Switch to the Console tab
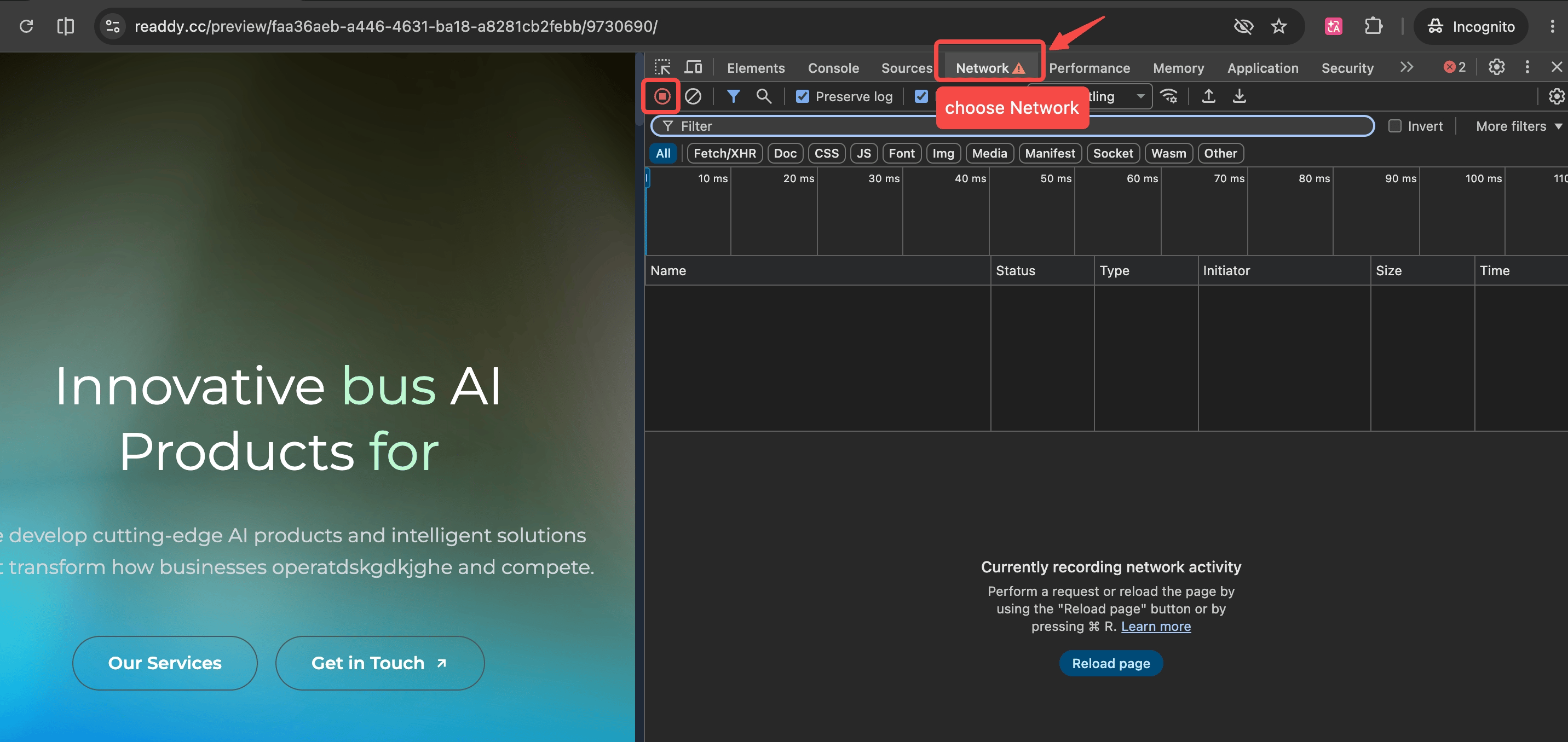 click(x=833, y=68)
